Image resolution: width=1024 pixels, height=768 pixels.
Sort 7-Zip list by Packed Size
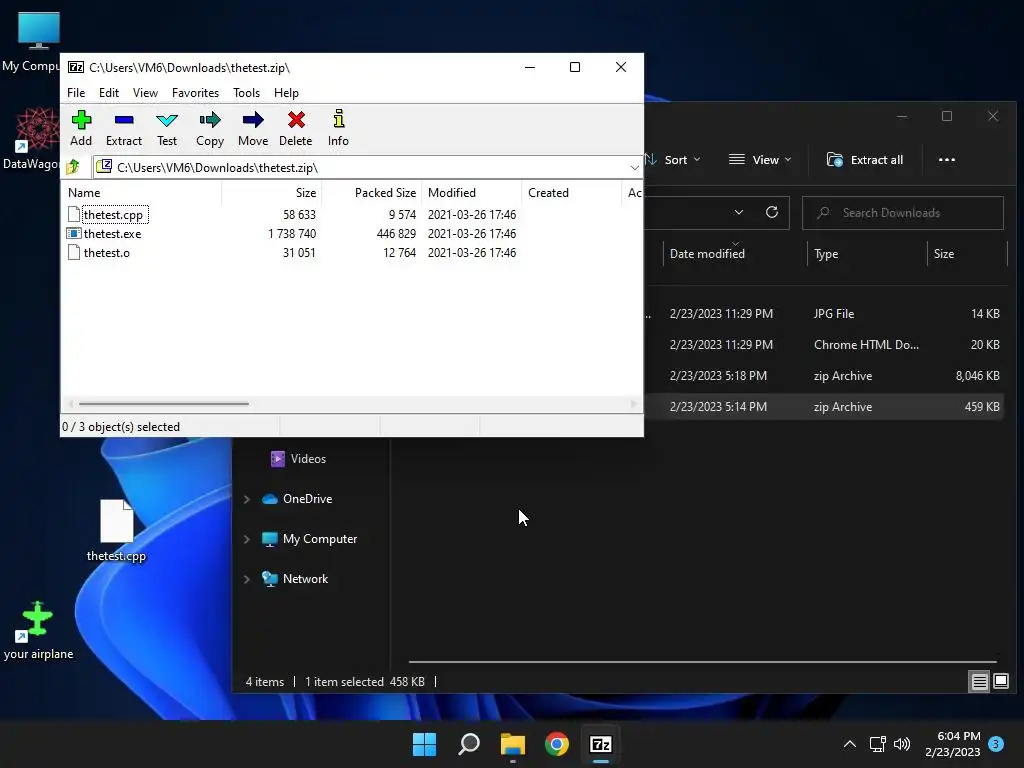pos(372,193)
